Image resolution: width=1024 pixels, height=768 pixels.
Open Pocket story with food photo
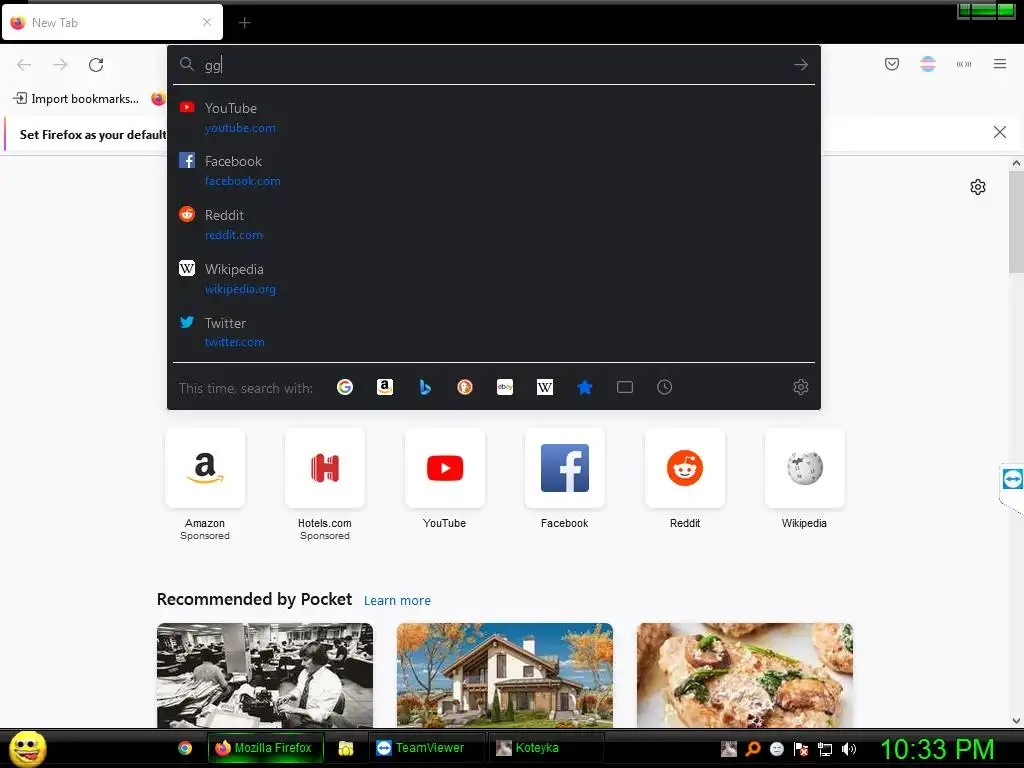coord(744,675)
